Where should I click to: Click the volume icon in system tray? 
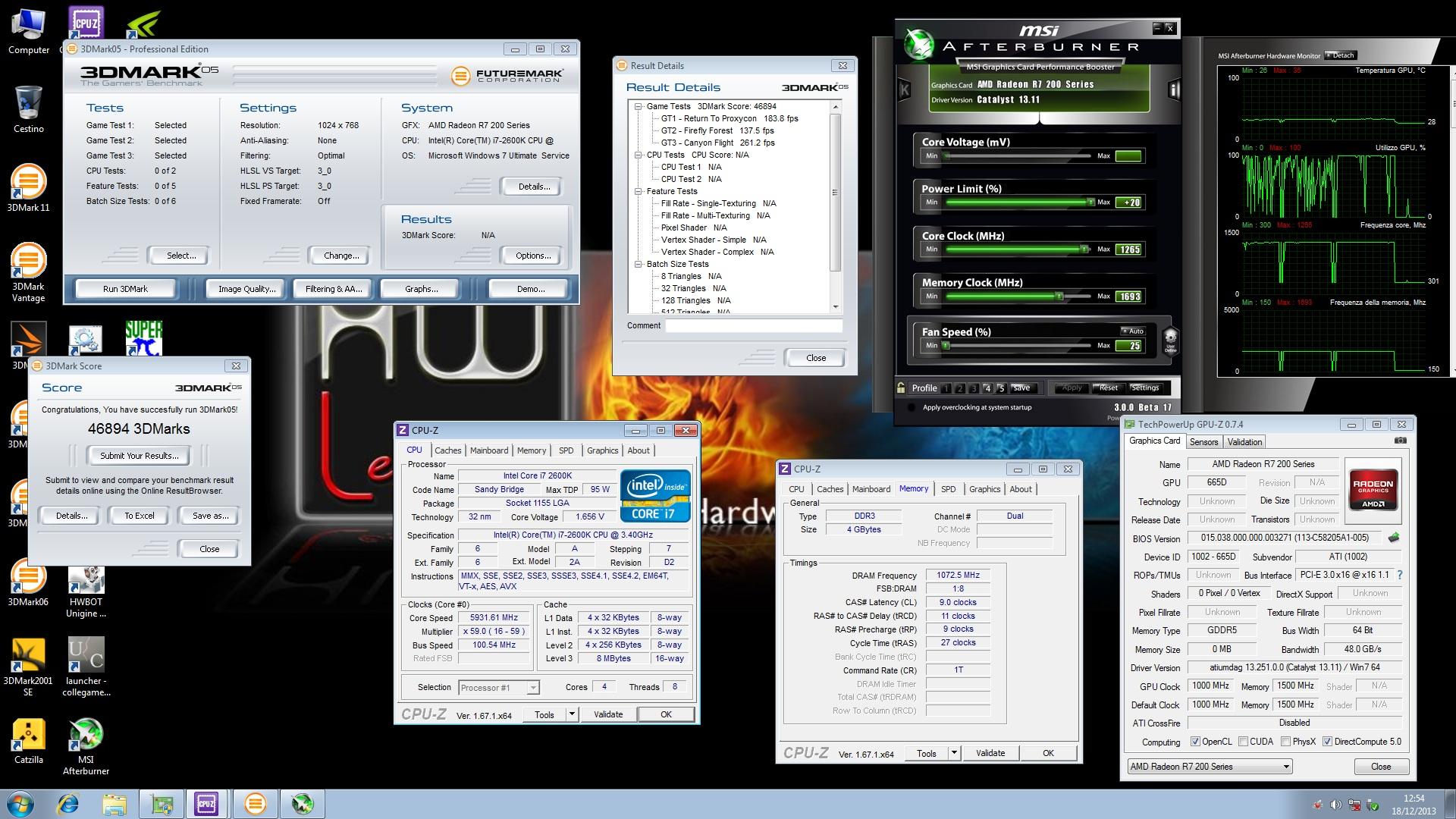[1335, 805]
